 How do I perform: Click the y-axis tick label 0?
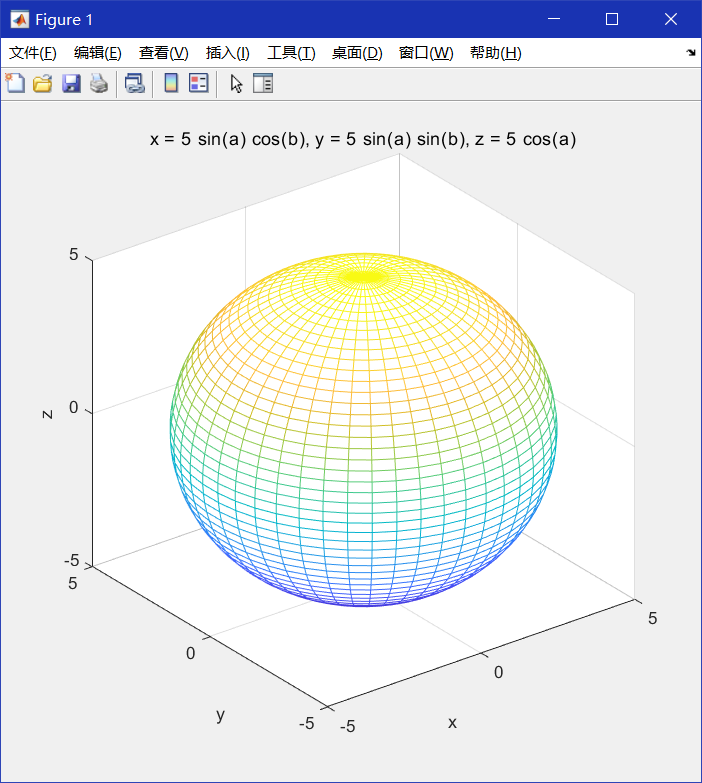190,653
